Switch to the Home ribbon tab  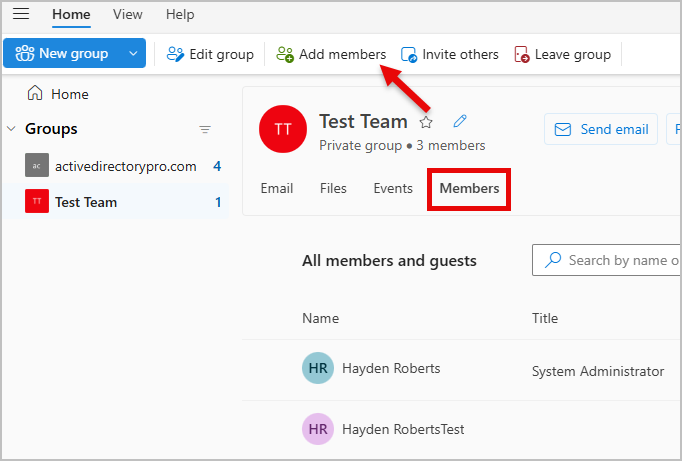tap(71, 14)
